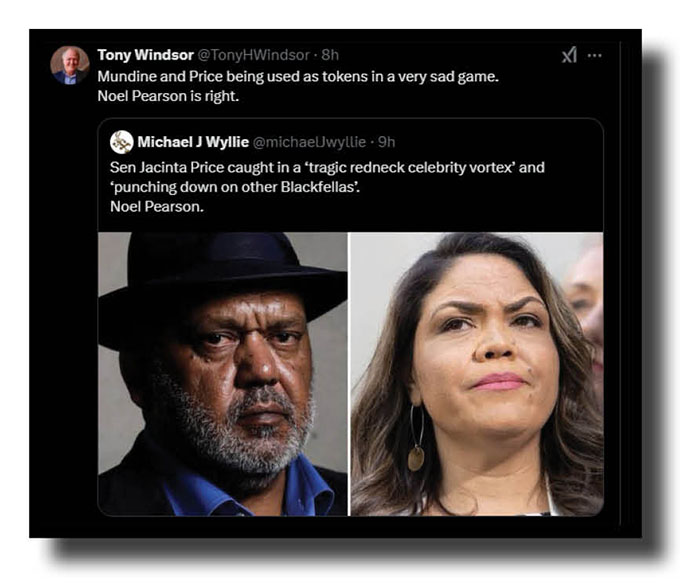Click the Grok icon on the tweet
Image resolution: width=680 pixels, height=587 pixels.
[x=569, y=55]
